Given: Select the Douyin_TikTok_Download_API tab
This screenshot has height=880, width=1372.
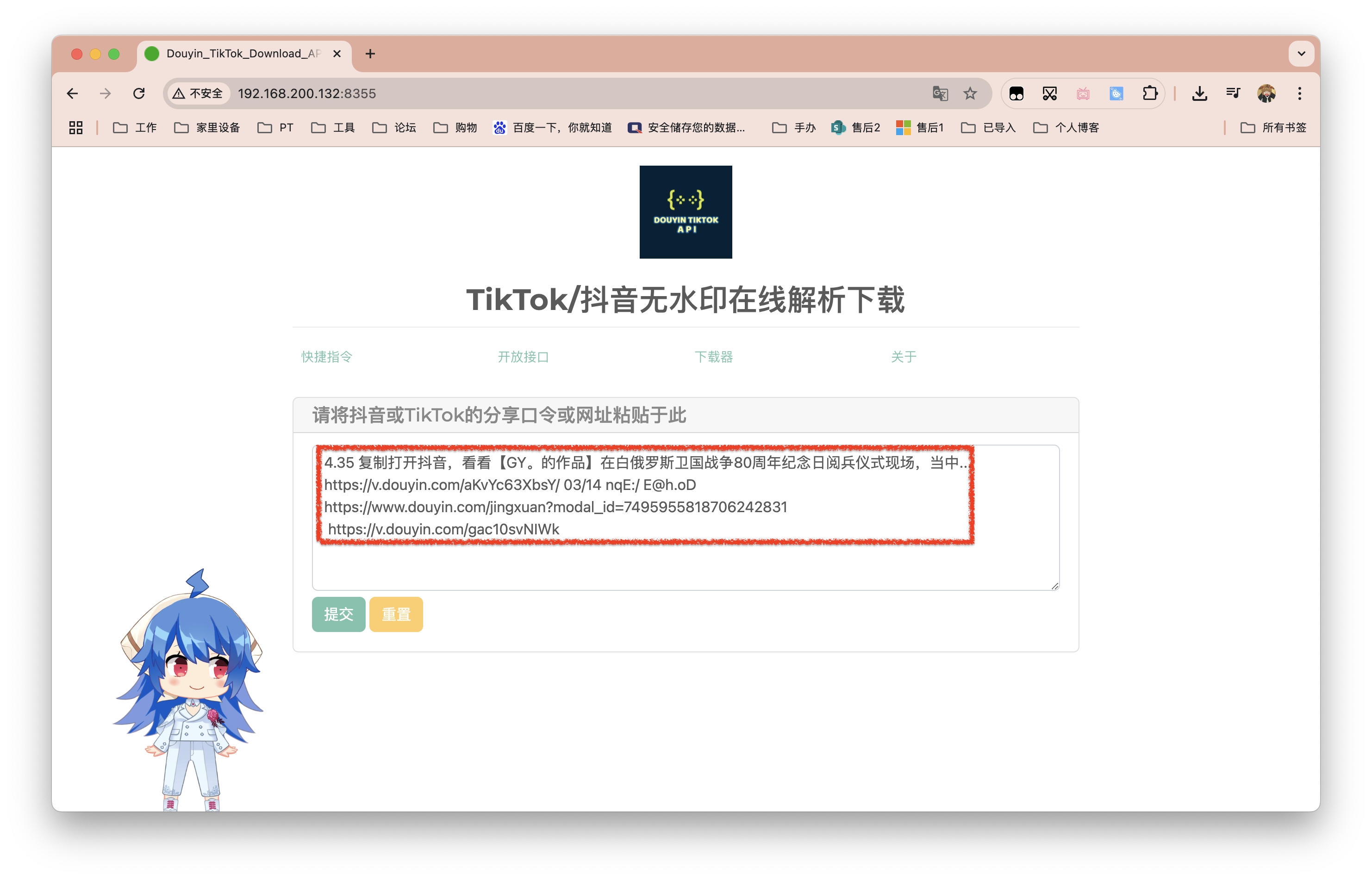Looking at the screenshot, I should point(243,54).
